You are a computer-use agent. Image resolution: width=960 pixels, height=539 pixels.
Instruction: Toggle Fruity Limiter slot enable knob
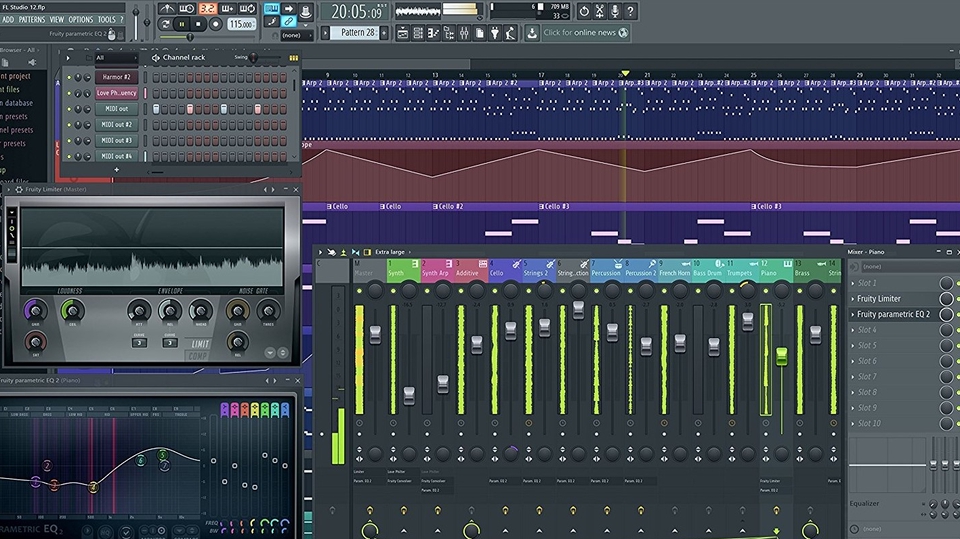946,299
